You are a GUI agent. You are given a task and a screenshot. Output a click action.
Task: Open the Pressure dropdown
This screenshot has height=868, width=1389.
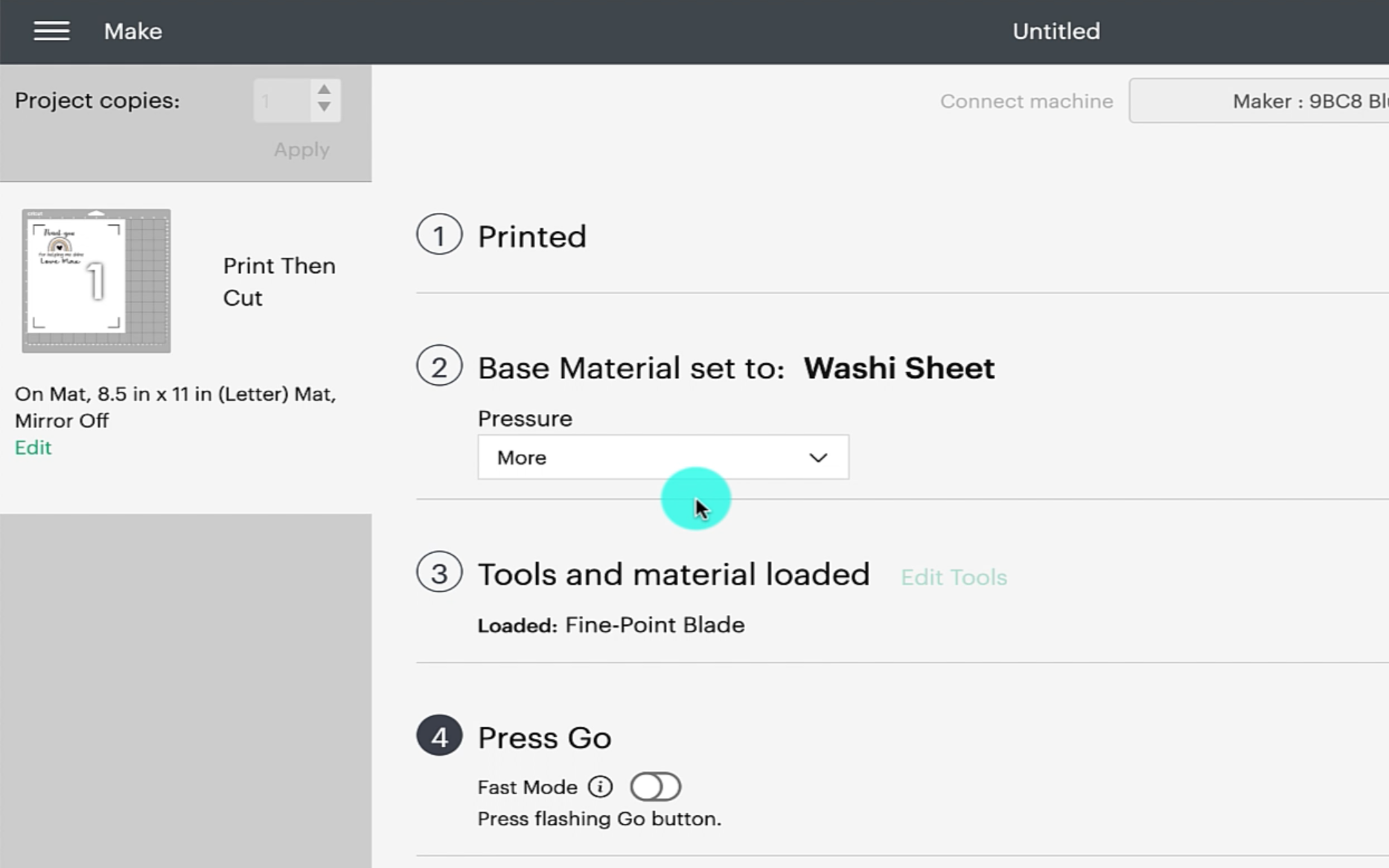[x=662, y=457]
